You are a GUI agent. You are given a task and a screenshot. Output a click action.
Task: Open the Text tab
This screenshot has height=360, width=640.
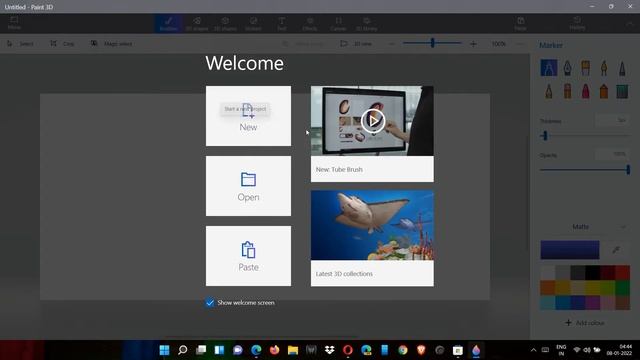pyautogui.click(x=282, y=24)
